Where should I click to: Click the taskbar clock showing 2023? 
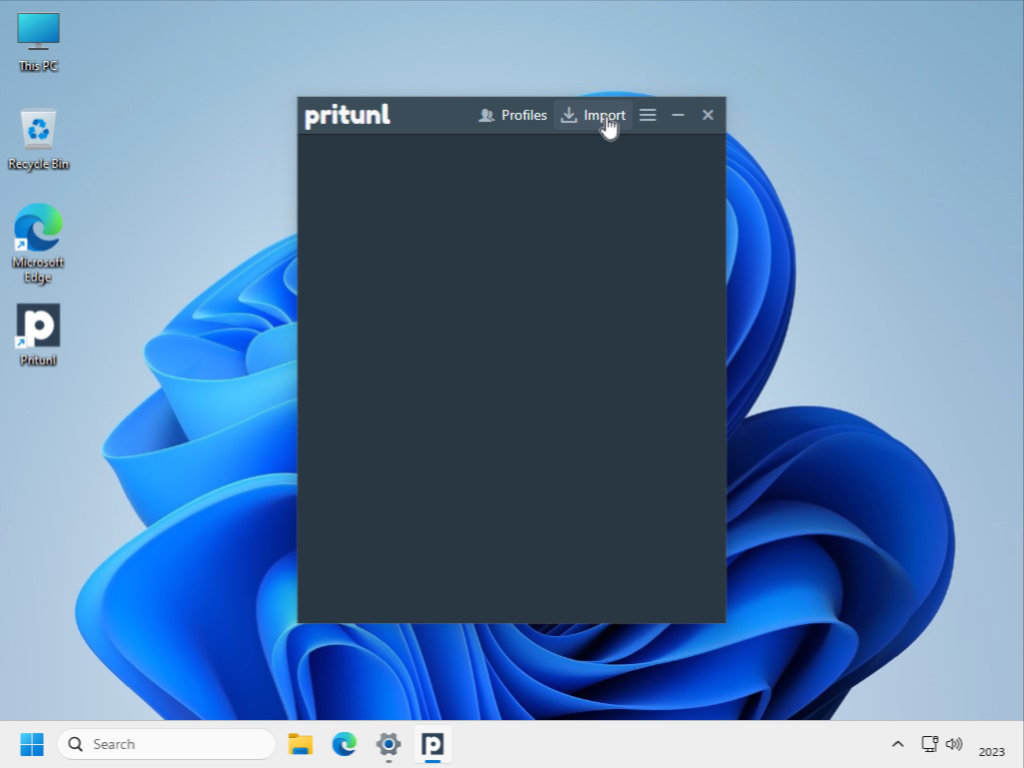[x=991, y=752]
